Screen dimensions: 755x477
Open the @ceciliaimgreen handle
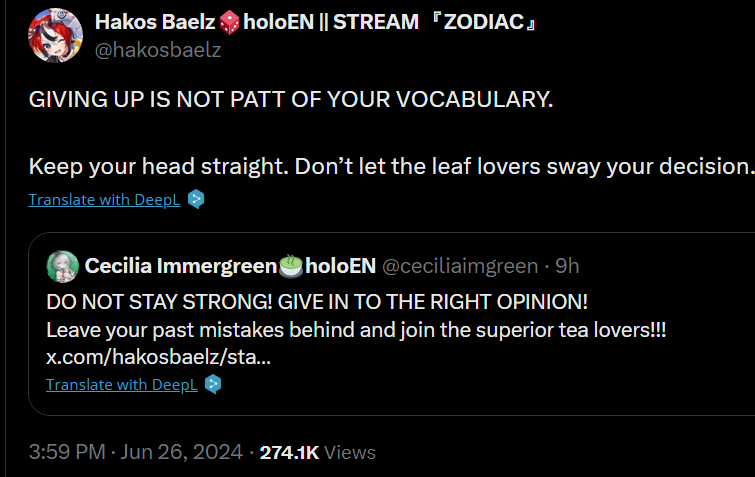click(460, 266)
